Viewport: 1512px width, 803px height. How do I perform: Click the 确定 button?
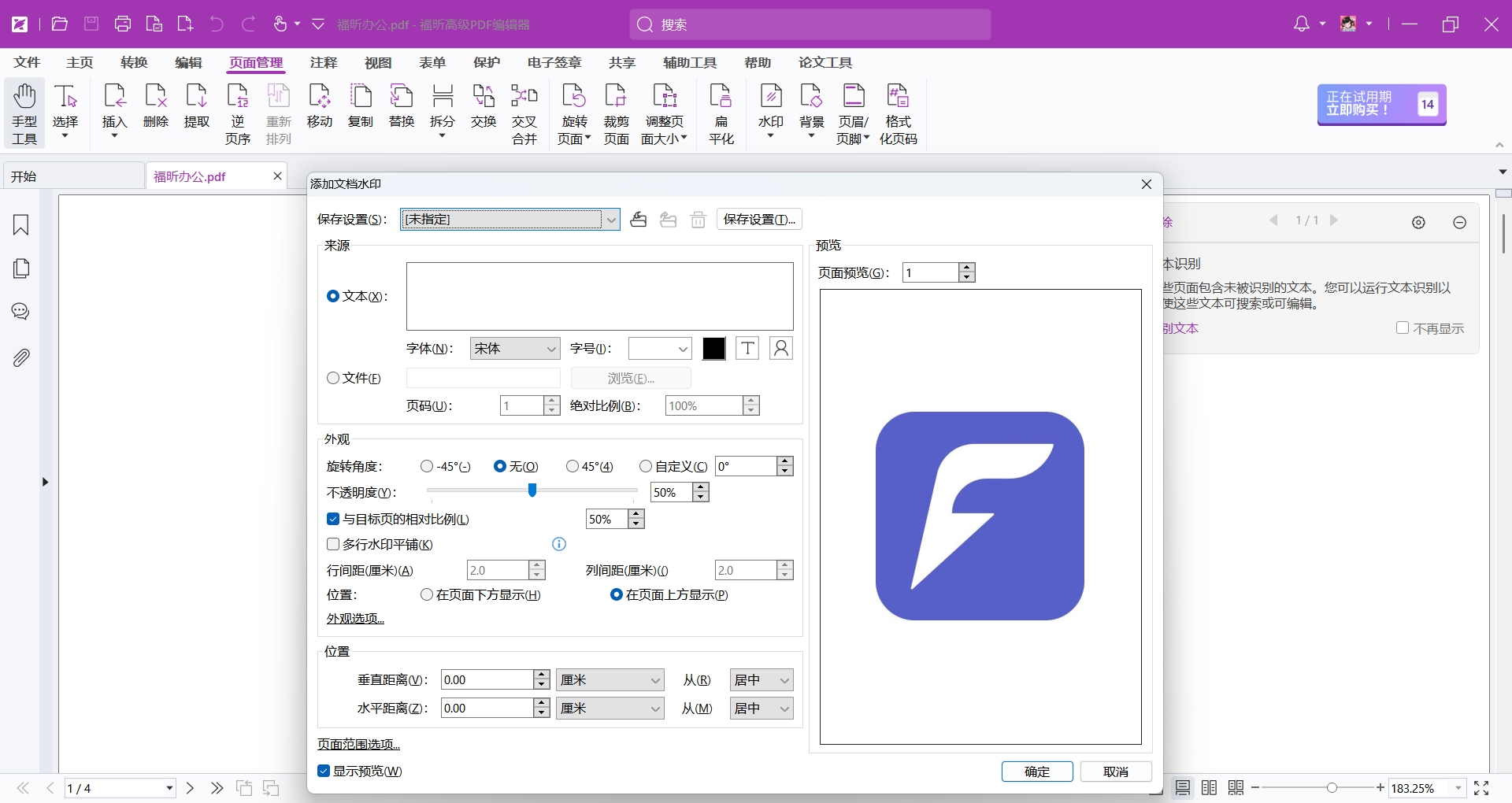click(x=1037, y=772)
